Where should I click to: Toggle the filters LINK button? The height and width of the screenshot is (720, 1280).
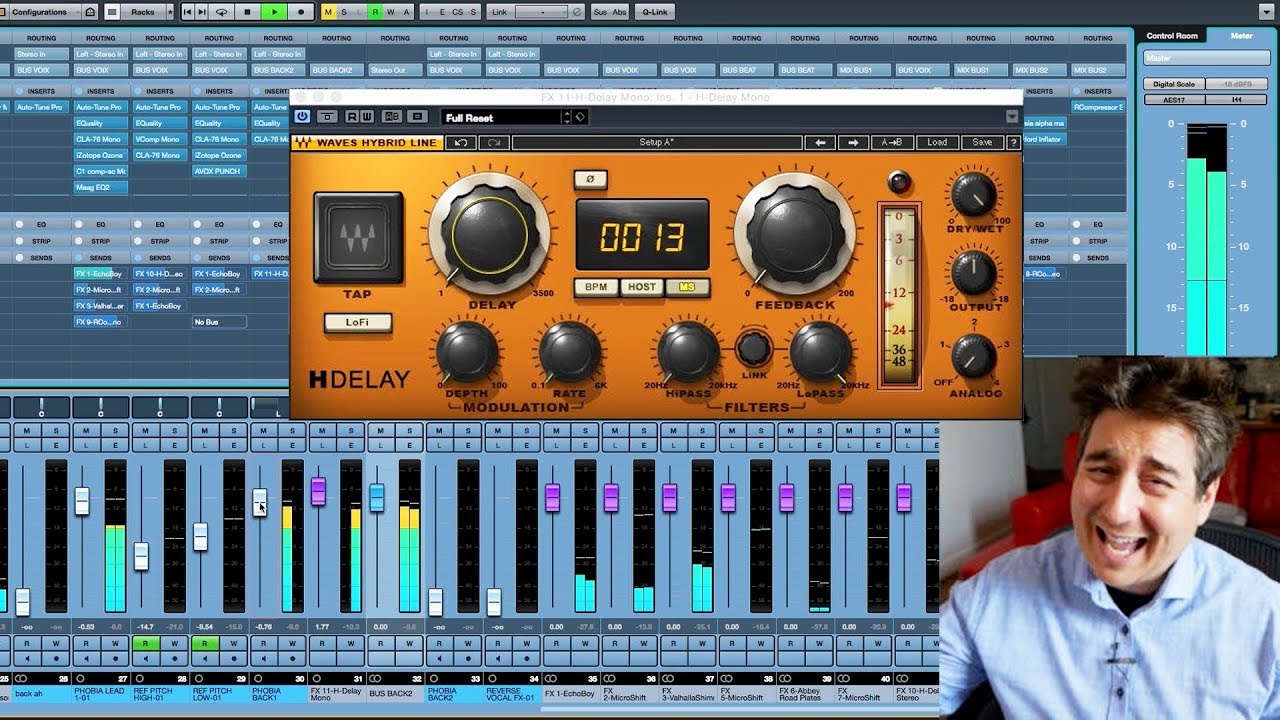[x=753, y=348]
